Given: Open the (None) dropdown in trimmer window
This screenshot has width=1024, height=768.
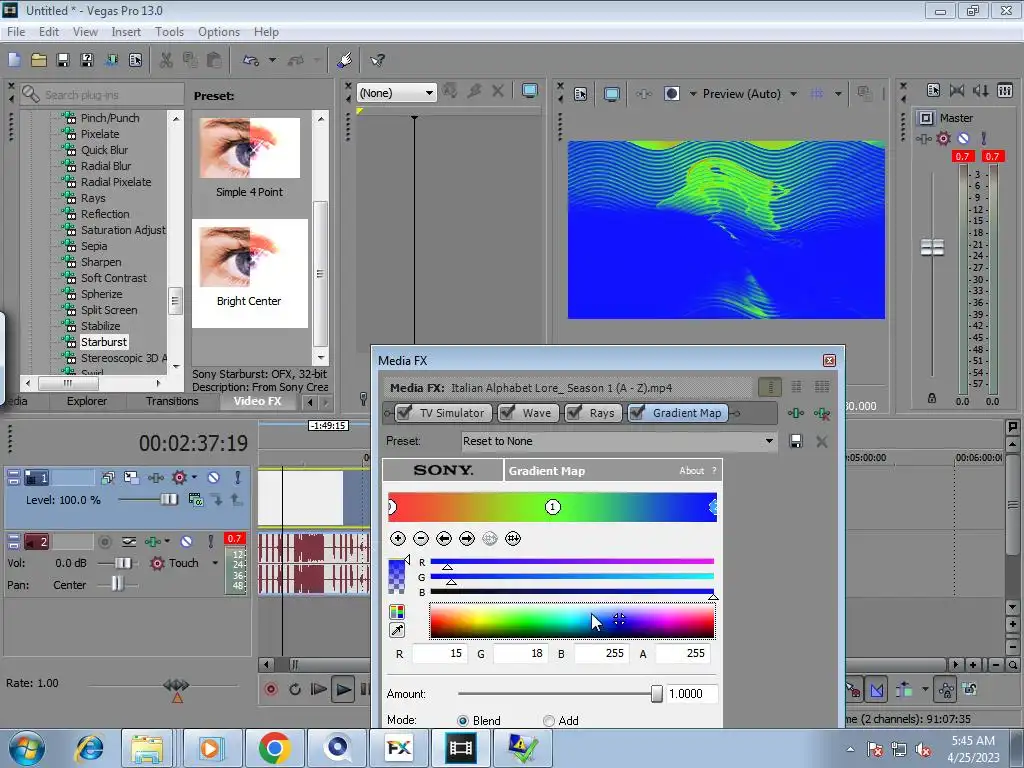Looking at the screenshot, I should pos(396,93).
